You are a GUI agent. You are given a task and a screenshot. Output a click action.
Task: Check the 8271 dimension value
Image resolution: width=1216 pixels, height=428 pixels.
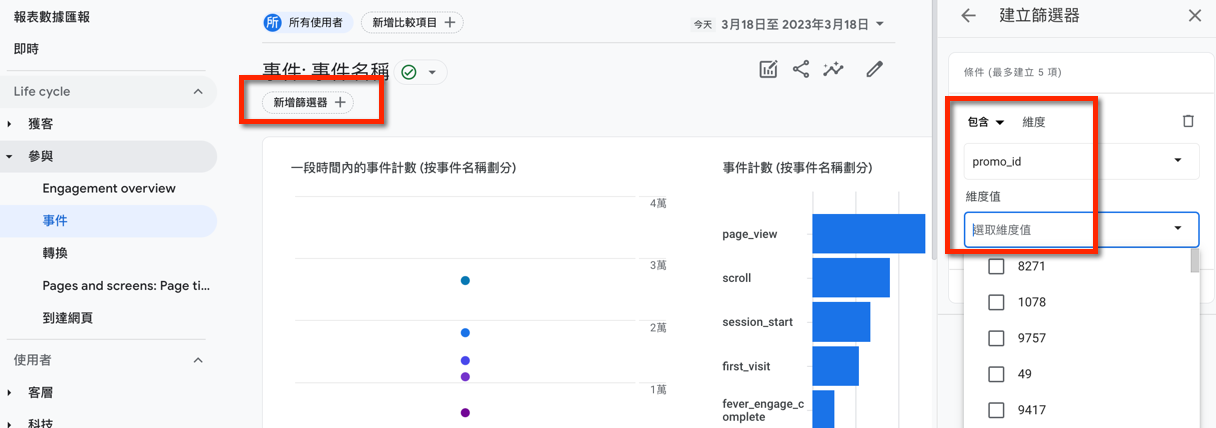(996, 266)
